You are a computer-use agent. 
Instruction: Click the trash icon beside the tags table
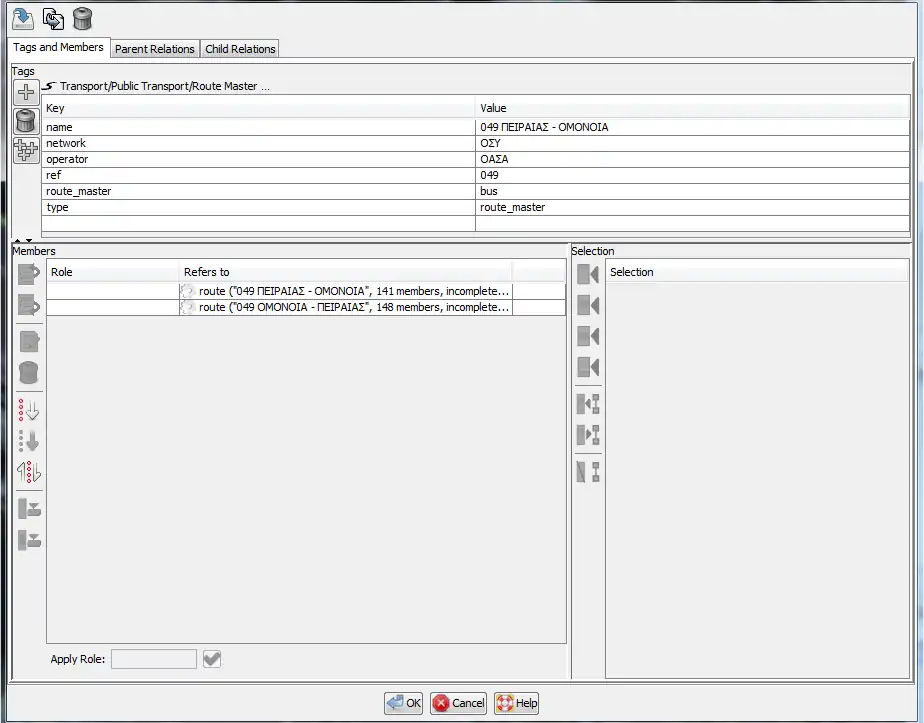pos(27,121)
